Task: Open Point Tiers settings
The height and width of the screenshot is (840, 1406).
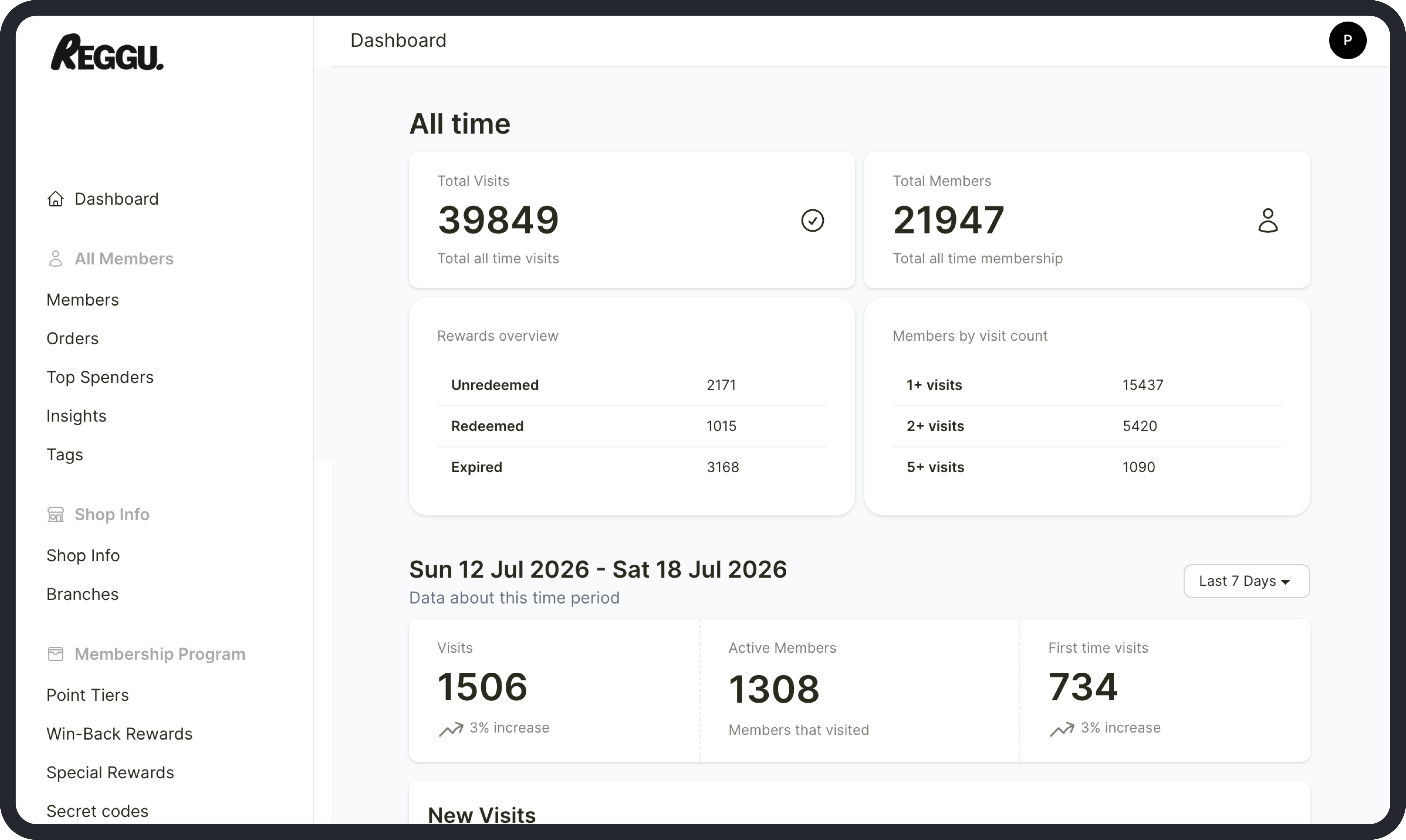Action: pyautogui.click(x=88, y=695)
